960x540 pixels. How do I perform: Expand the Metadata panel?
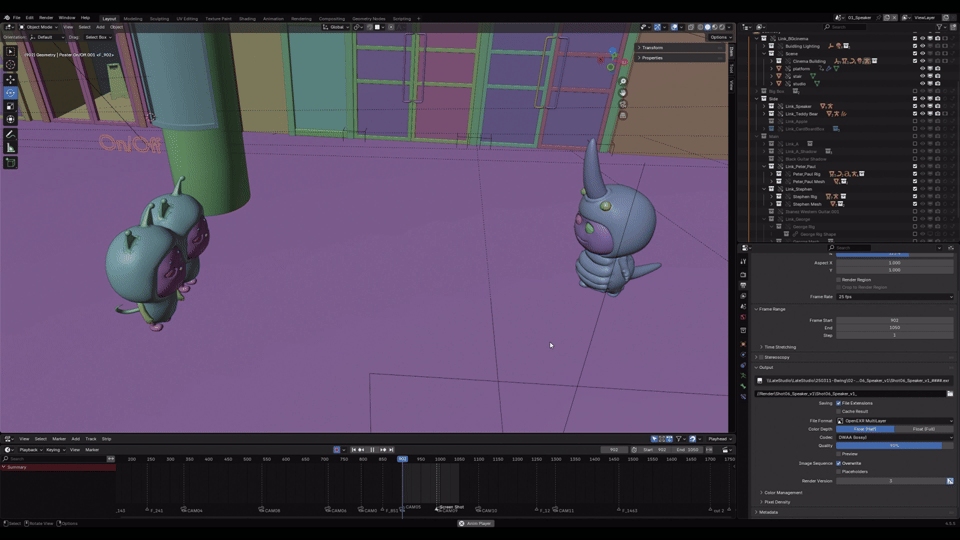click(x=767, y=512)
